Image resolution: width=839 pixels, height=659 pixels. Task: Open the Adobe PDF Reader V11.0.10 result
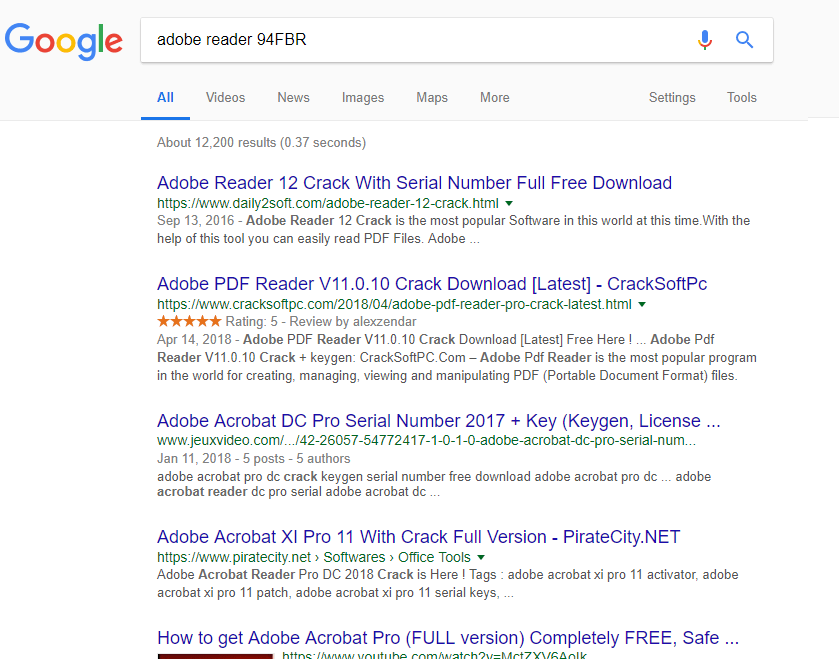point(432,284)
